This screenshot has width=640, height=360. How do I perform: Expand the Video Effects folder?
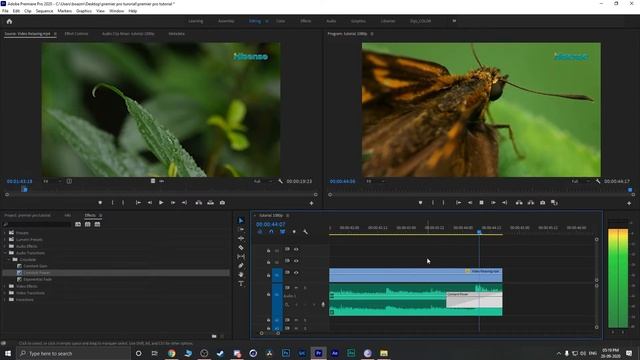(5, 286)
